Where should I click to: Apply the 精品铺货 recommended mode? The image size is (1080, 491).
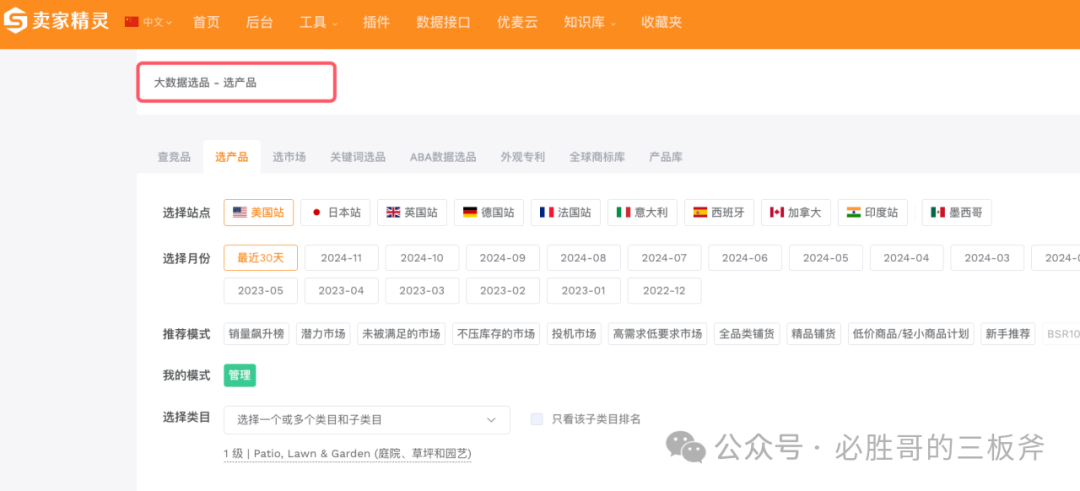click(x=813, y=334)
